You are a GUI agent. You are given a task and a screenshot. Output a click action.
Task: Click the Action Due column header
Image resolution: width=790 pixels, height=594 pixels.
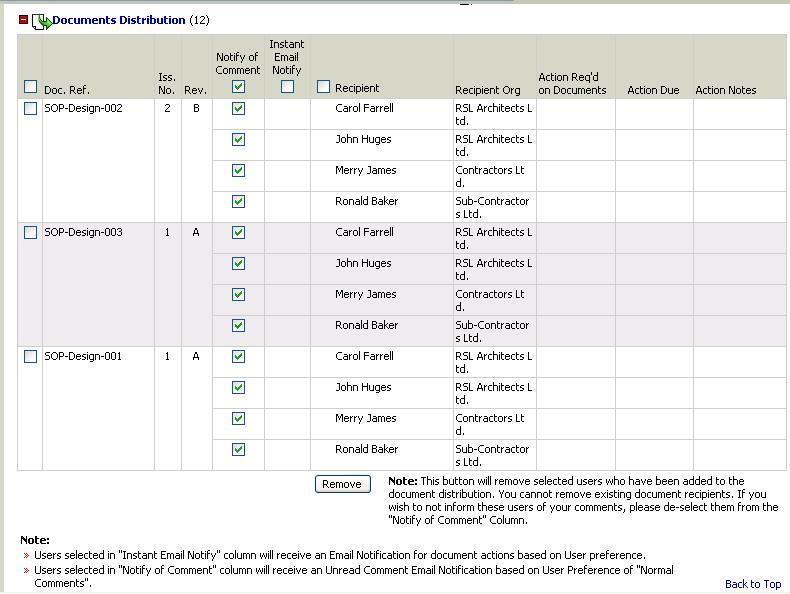click(x=653, y=90)
